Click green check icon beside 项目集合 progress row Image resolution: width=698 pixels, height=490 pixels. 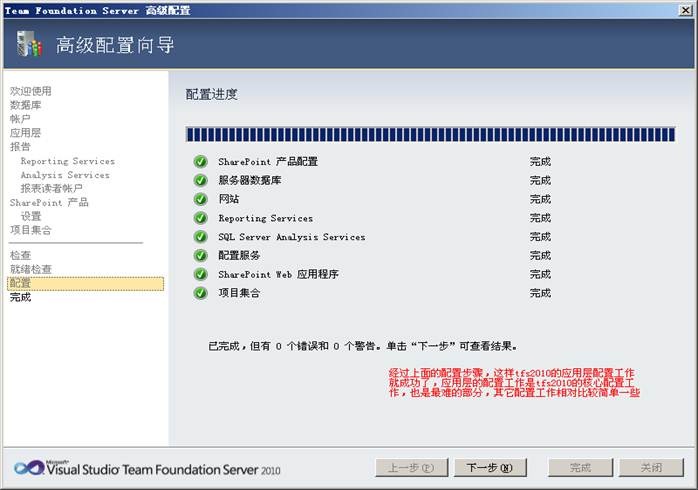tap(201, 293)
